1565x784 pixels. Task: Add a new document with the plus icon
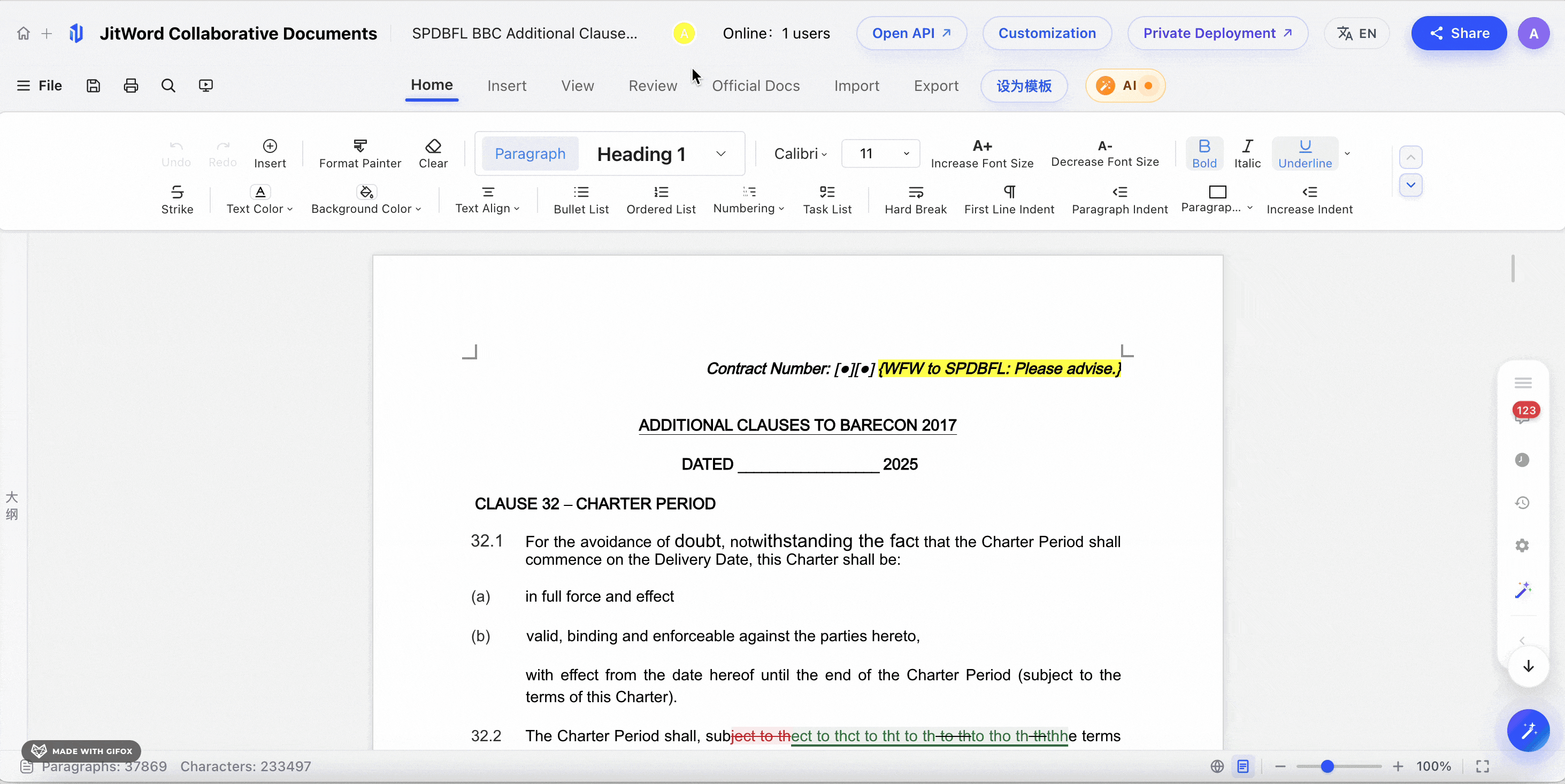tap(47, 33)
